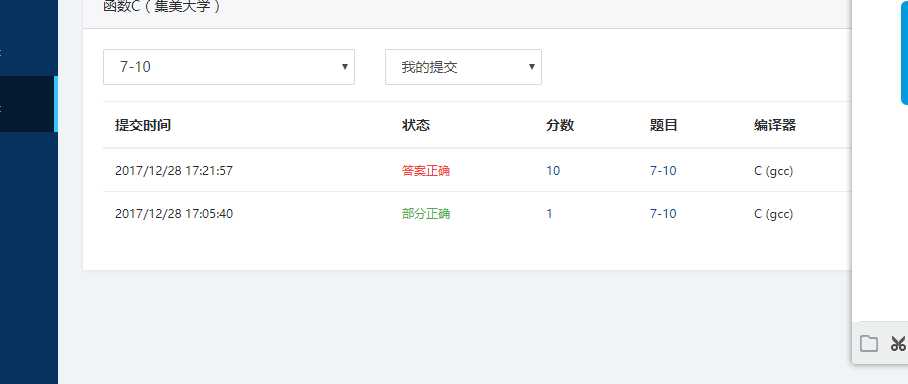Open score 10 submission detail

click(x=553, y=171)
